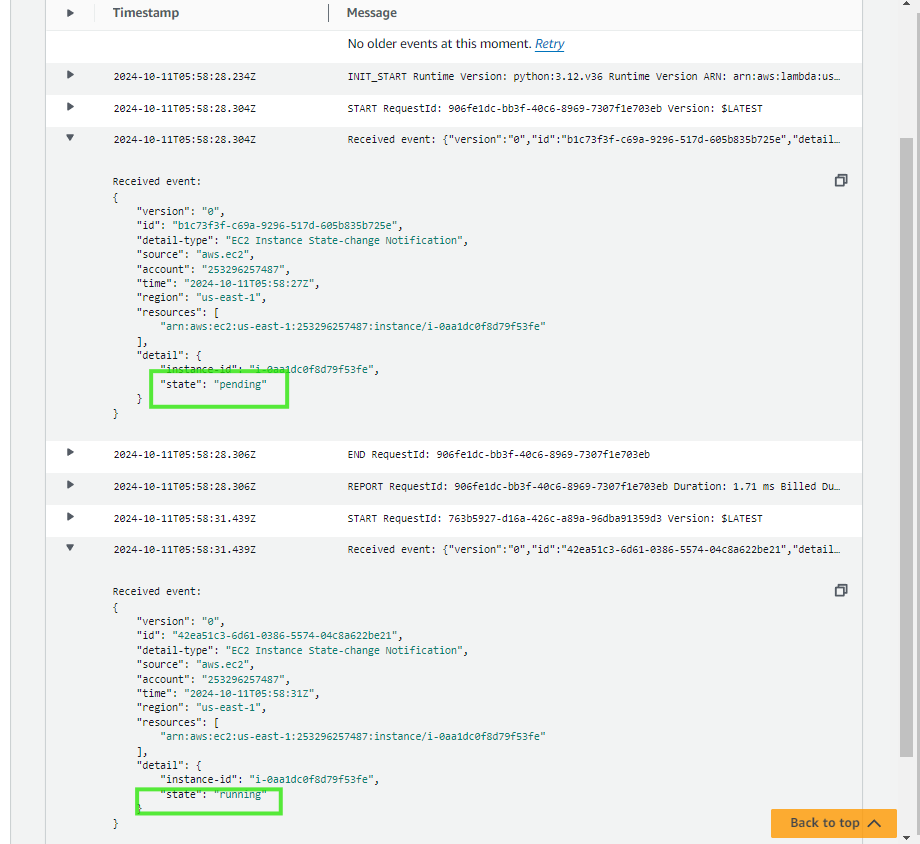
Task: Click the 05:58:31.439Z START row timestamp
Action: pyautogui.click(x=185, y=519)
